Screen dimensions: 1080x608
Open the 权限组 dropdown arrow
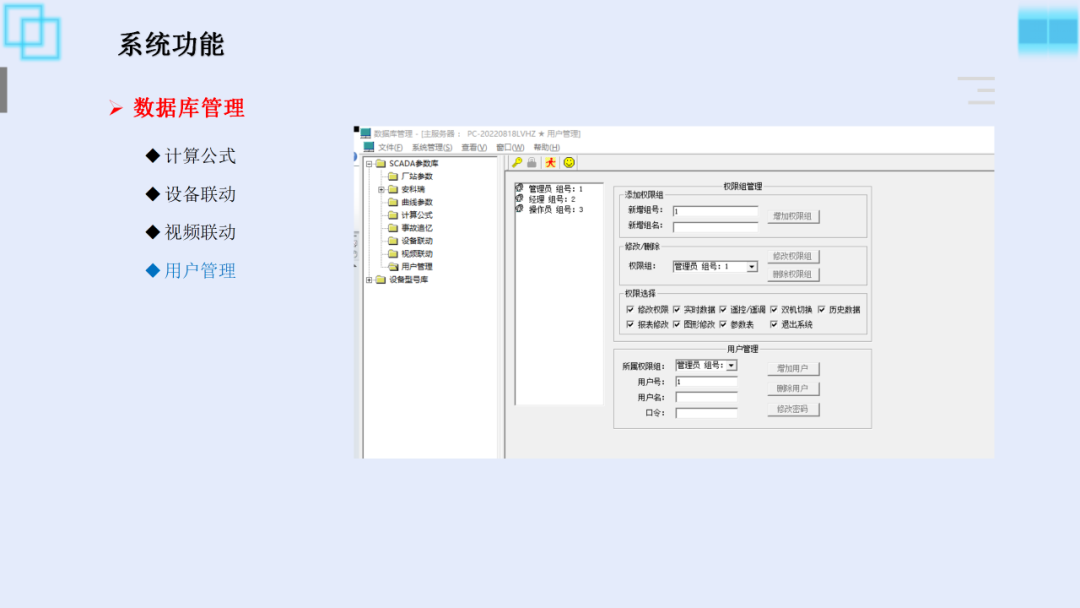click(x=751, y=266)
